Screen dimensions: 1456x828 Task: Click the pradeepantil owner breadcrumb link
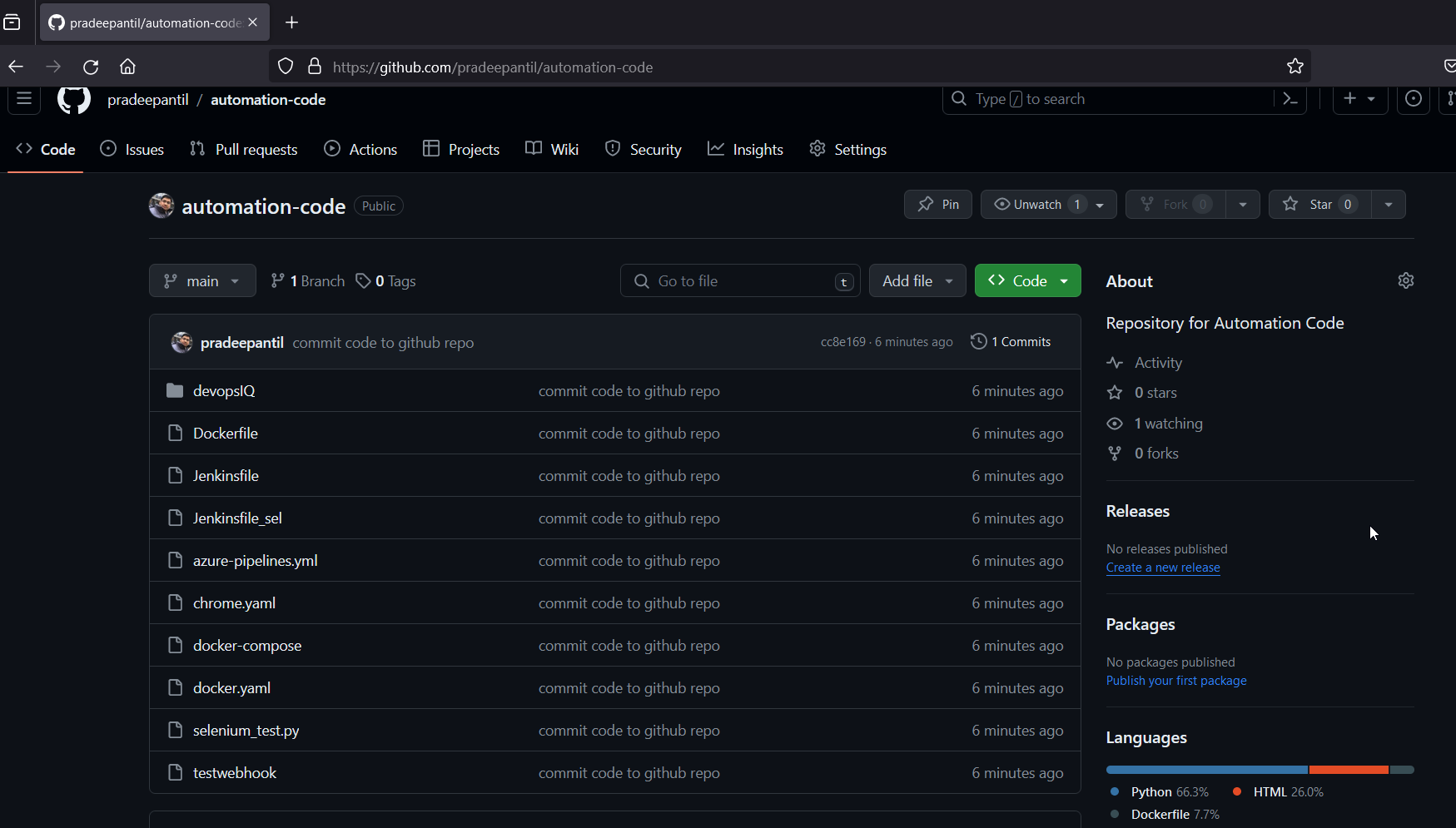[148, 99]
